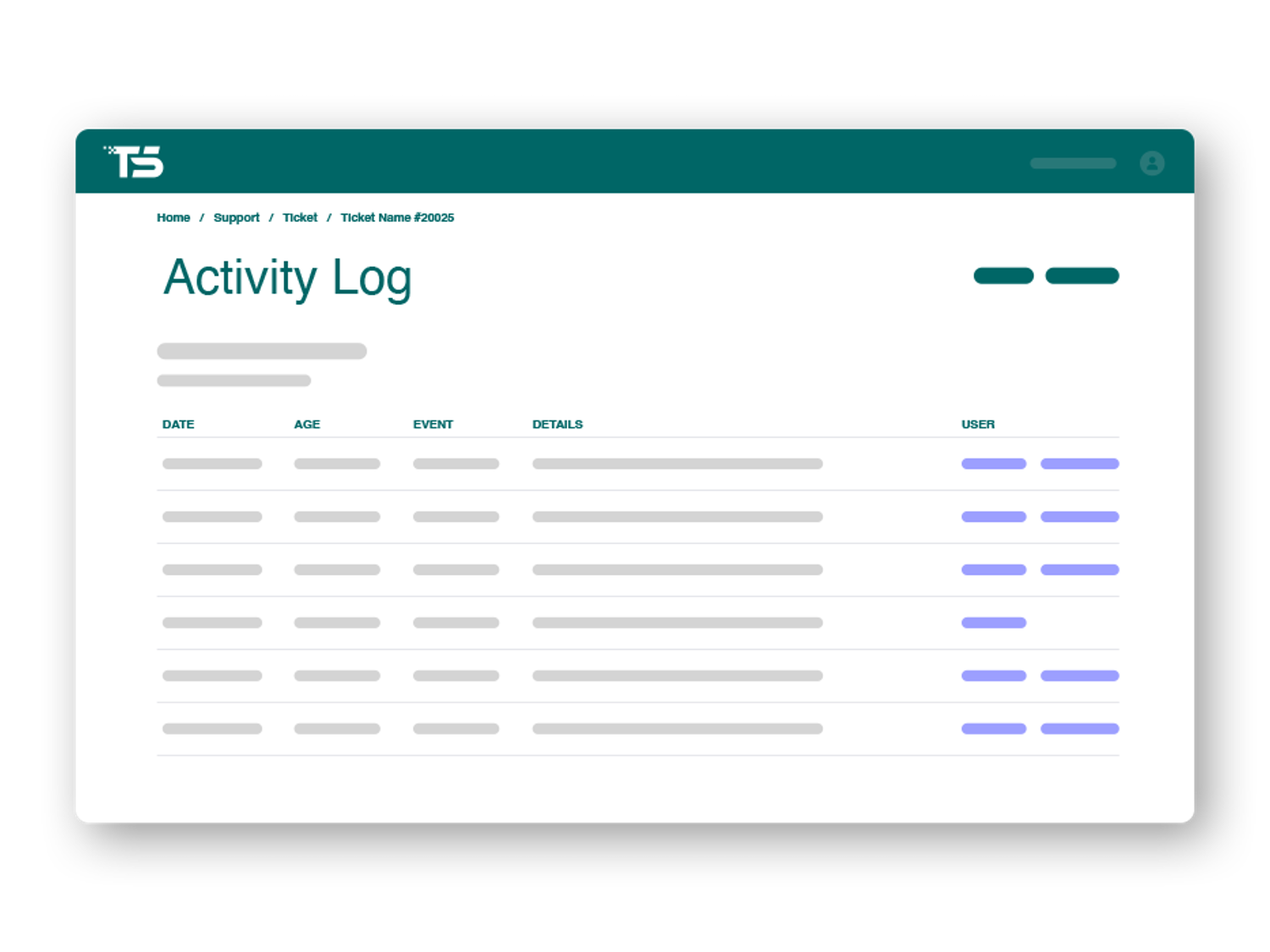Select the details text in the third row
Viewport: 1270px width, 952px height.
[676, 570]
